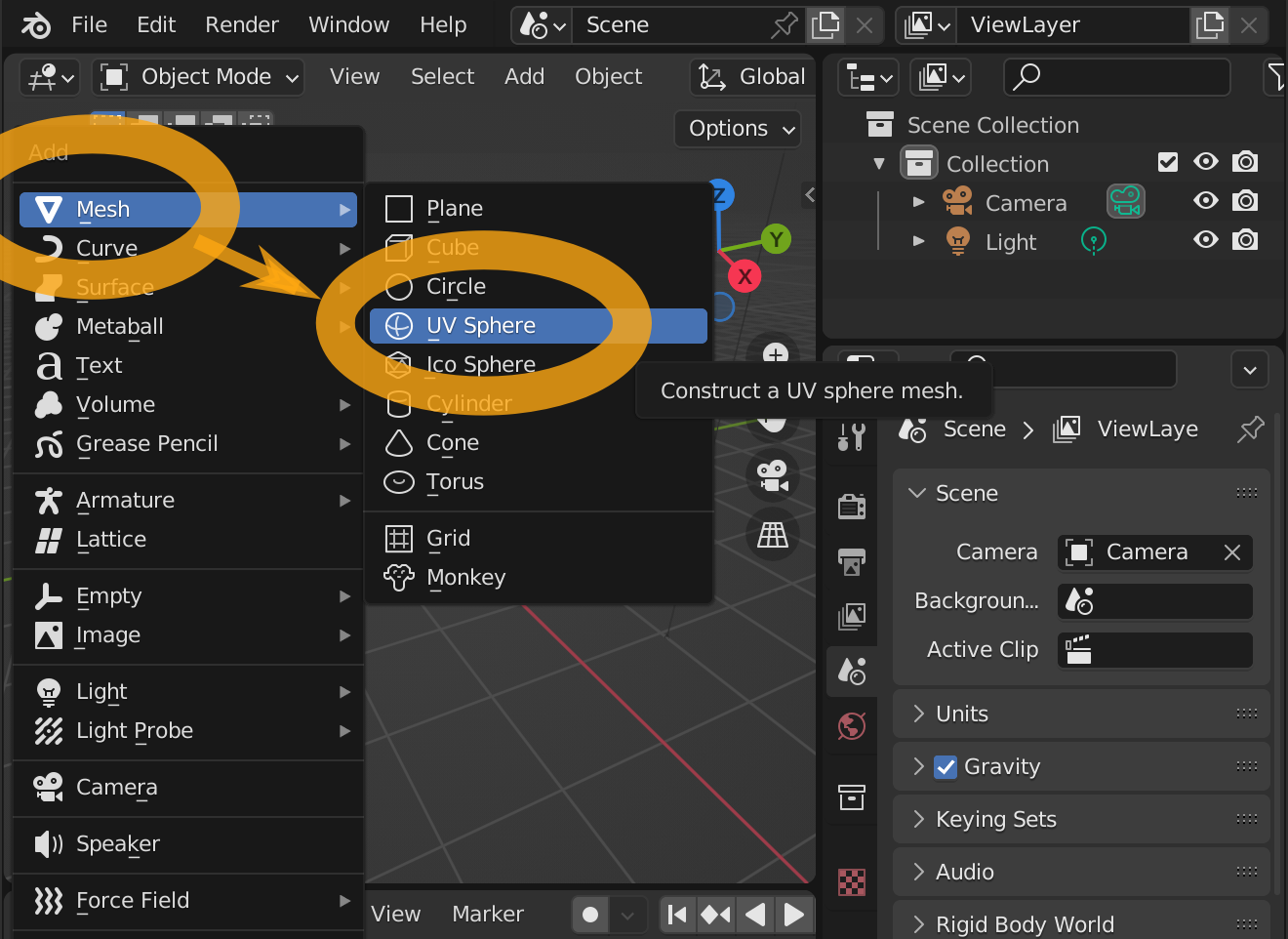
Task: Pin the scene to workspace
Action: [x=784, y=25]
